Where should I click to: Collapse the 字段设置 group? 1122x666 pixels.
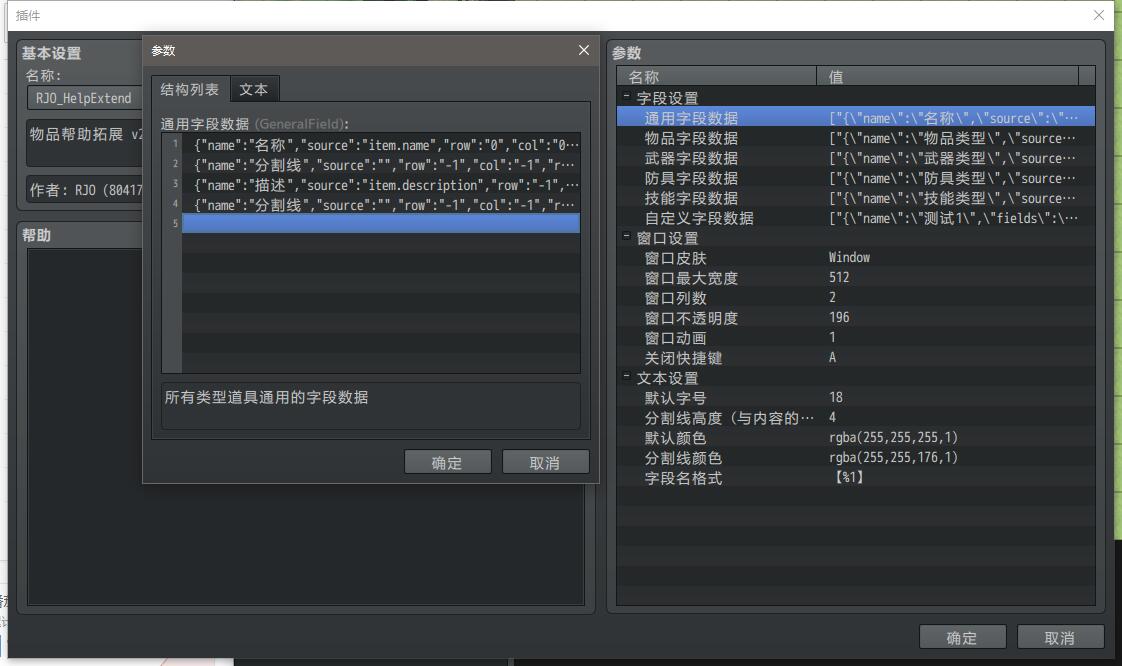pos(626,96)
